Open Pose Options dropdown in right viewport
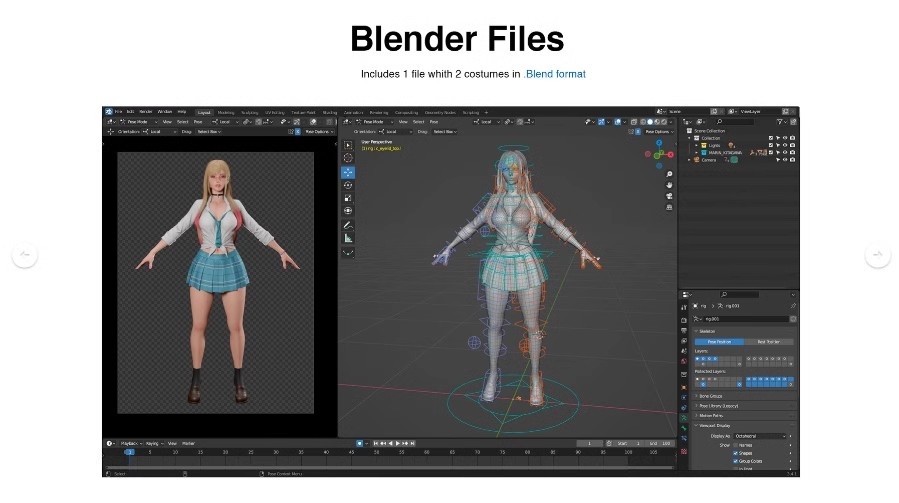899x503 pixels. click(658, 132)
